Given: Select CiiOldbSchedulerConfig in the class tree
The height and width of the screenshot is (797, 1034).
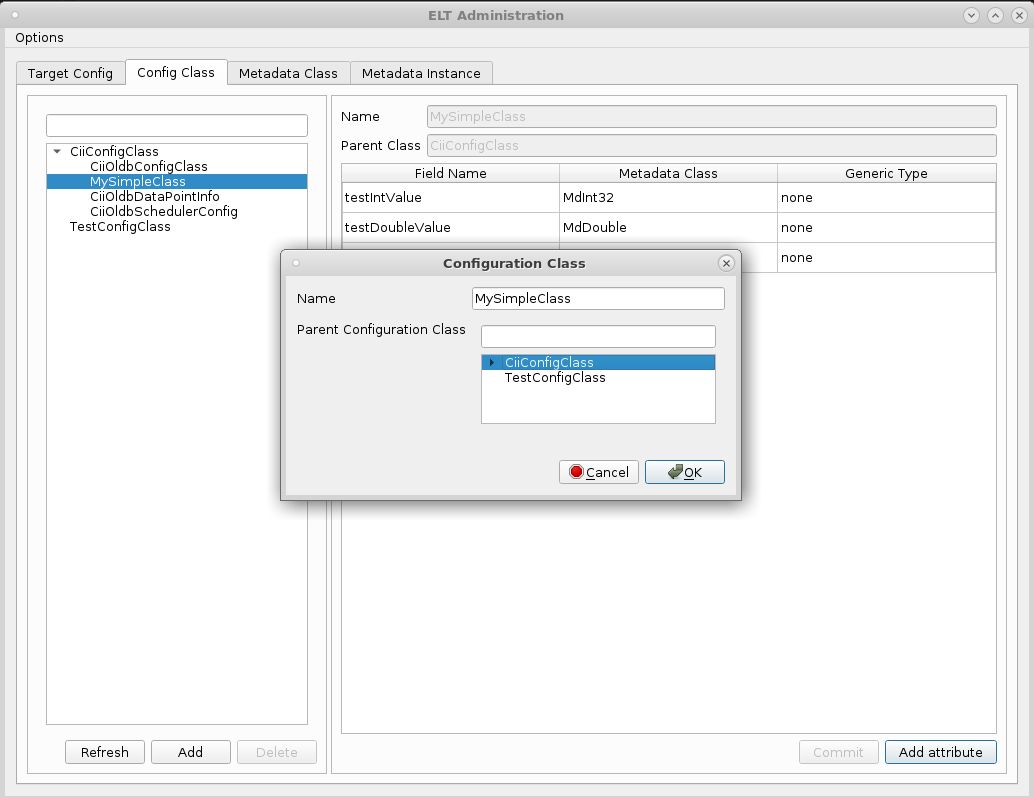Looking at the screenshot, I should pos(163,212).
